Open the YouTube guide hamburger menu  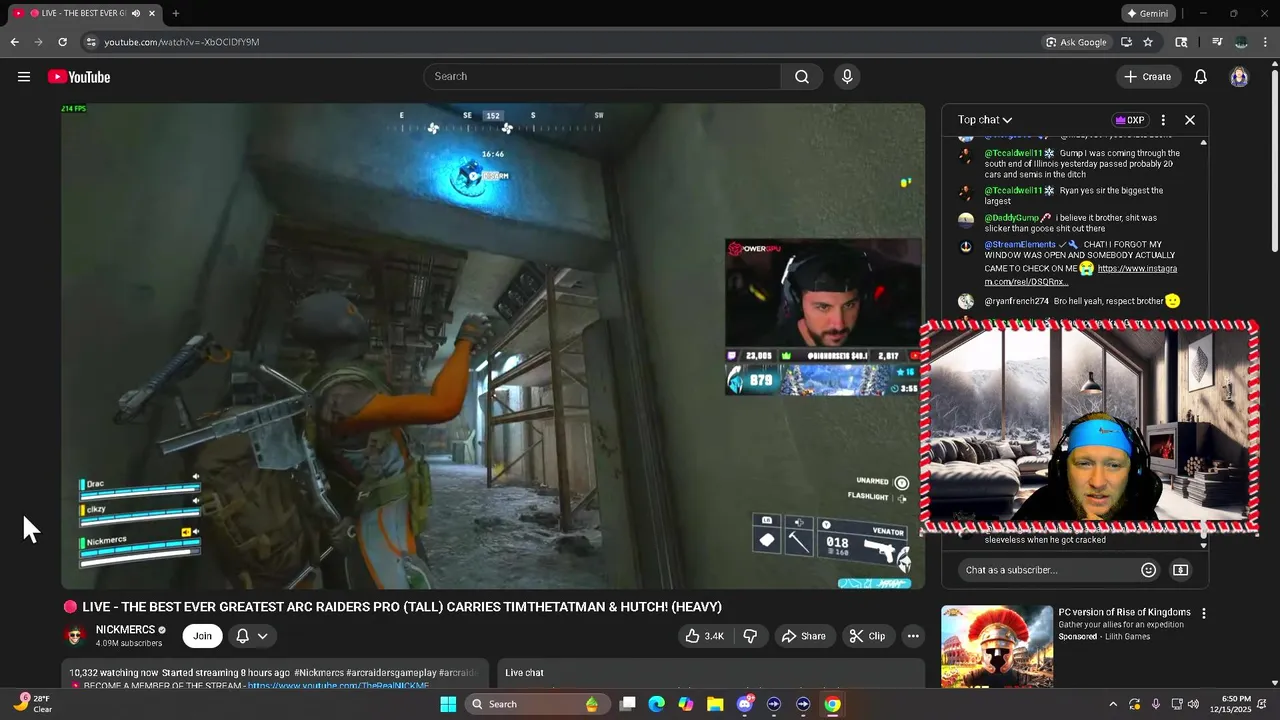(24, 77)
